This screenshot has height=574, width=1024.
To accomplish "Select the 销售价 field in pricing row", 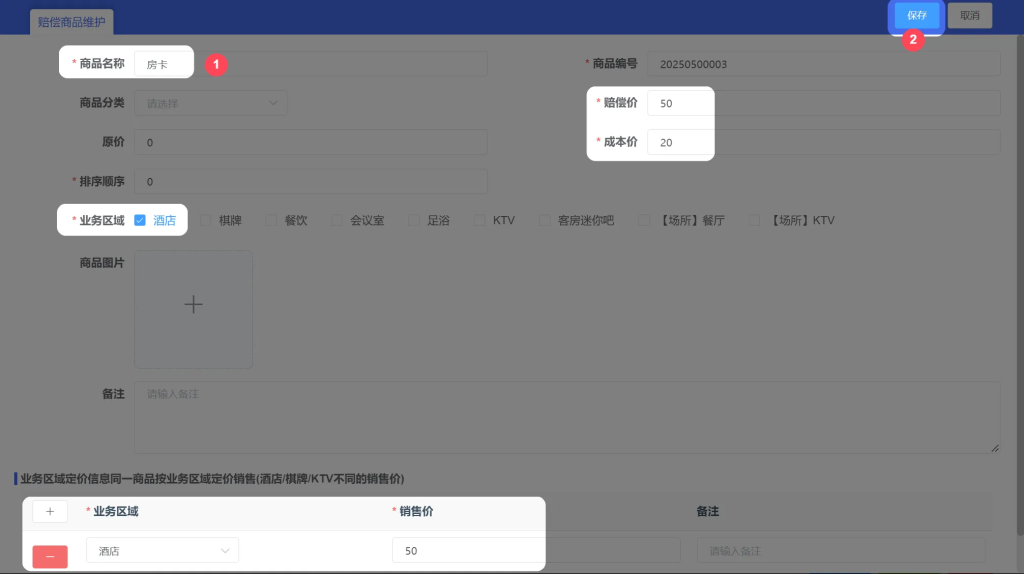I will pyautogui.click(x=468, y=550).
